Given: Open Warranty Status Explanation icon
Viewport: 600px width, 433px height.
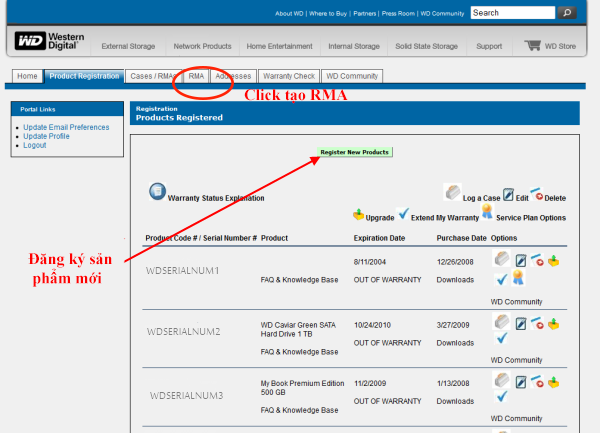Looking at the screenshot, I should [x=157, y=191].
